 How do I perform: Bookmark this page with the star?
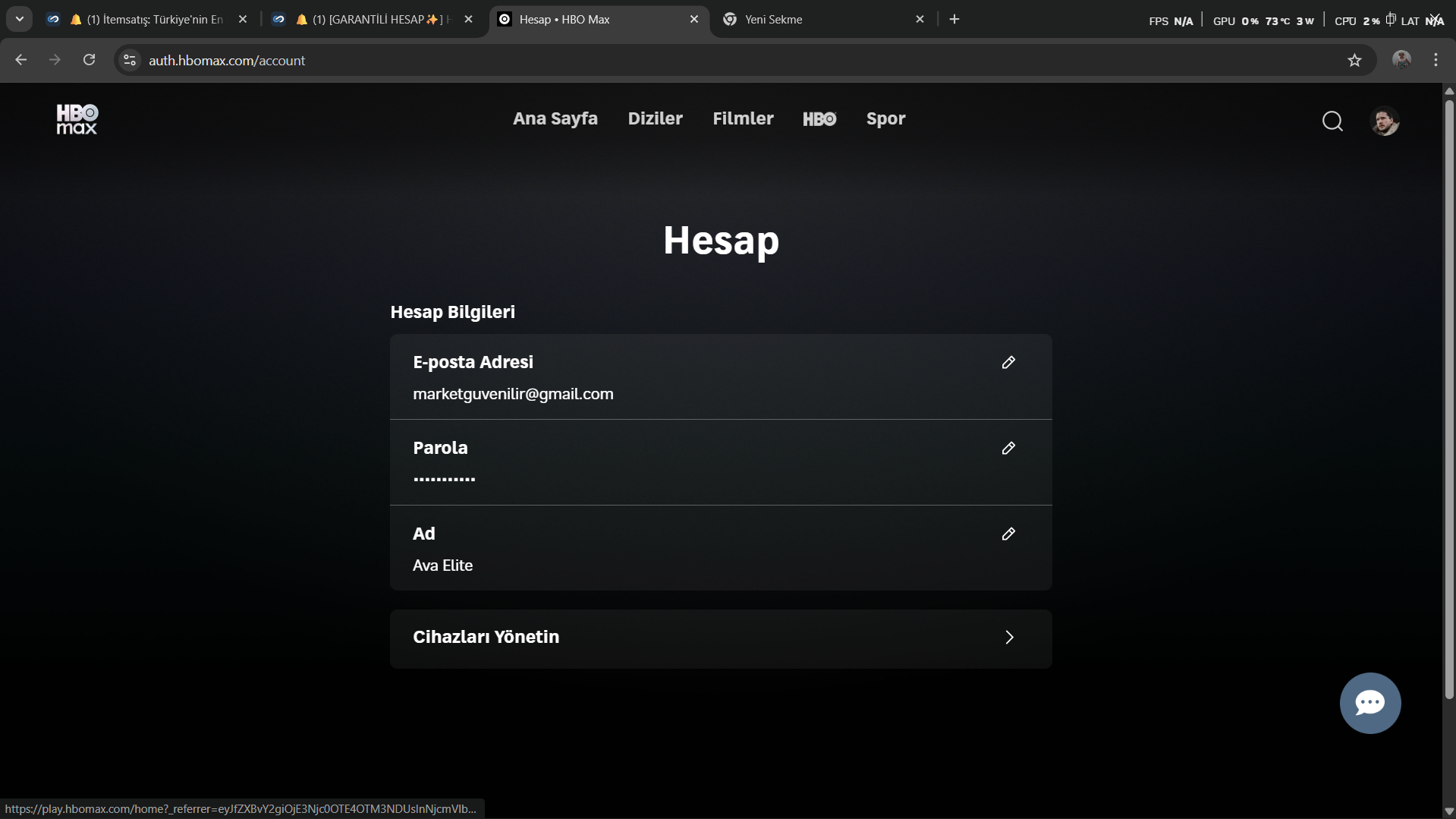point(1354,60)
